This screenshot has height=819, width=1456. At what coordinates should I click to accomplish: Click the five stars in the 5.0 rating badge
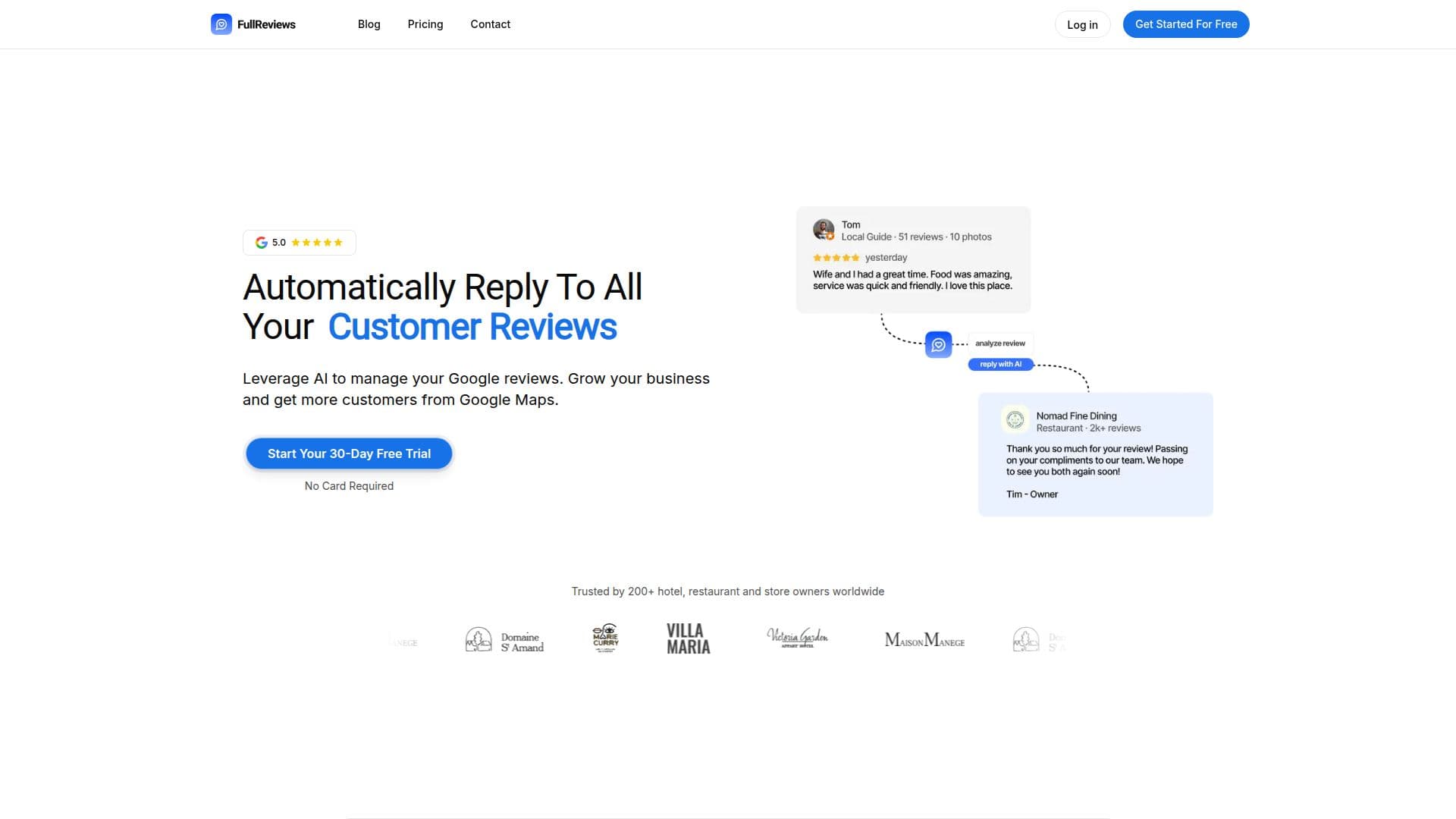tap(317, 243)
